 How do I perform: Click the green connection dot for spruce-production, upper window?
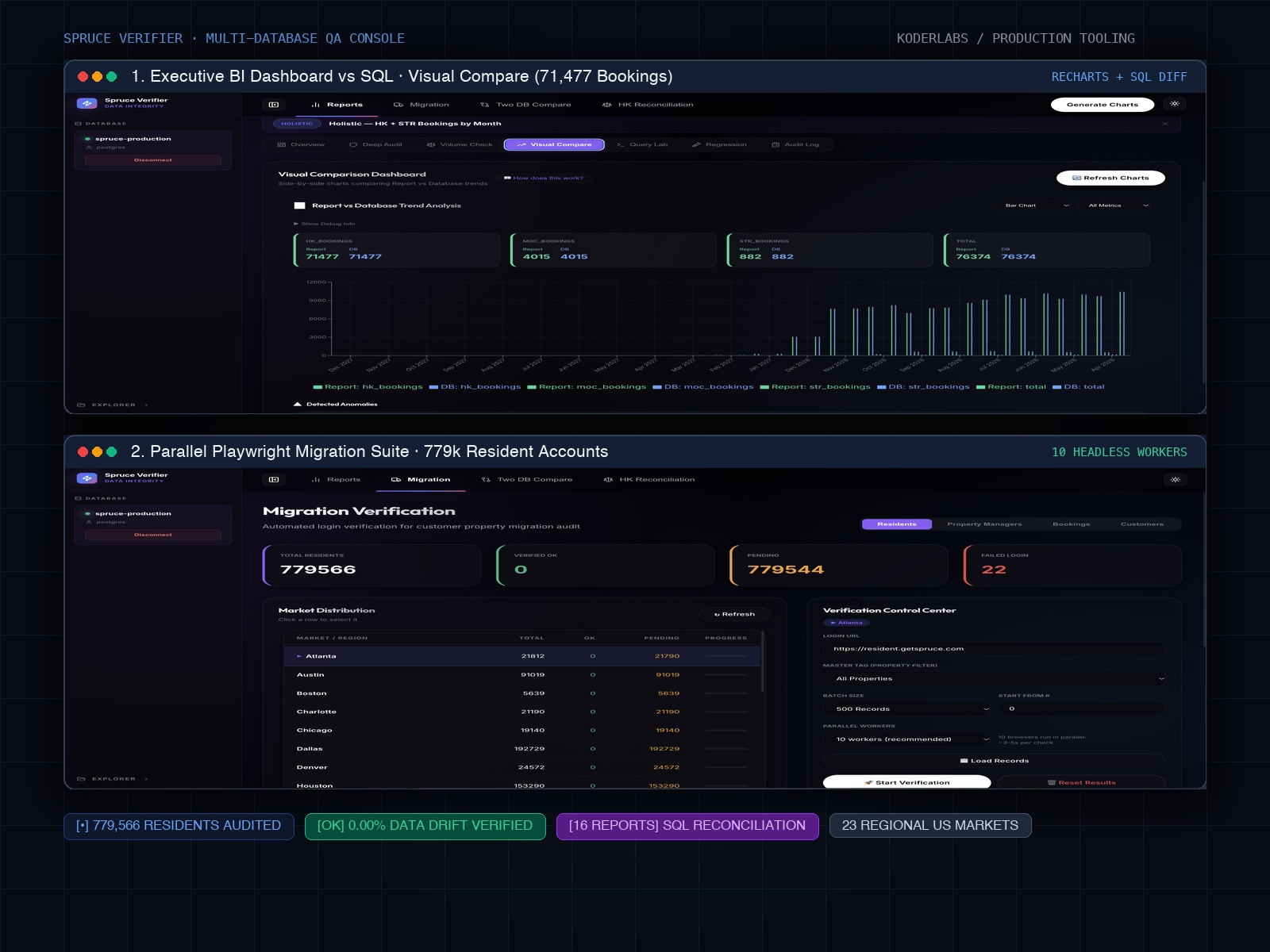pyautogui.click(x=87, y=139)
